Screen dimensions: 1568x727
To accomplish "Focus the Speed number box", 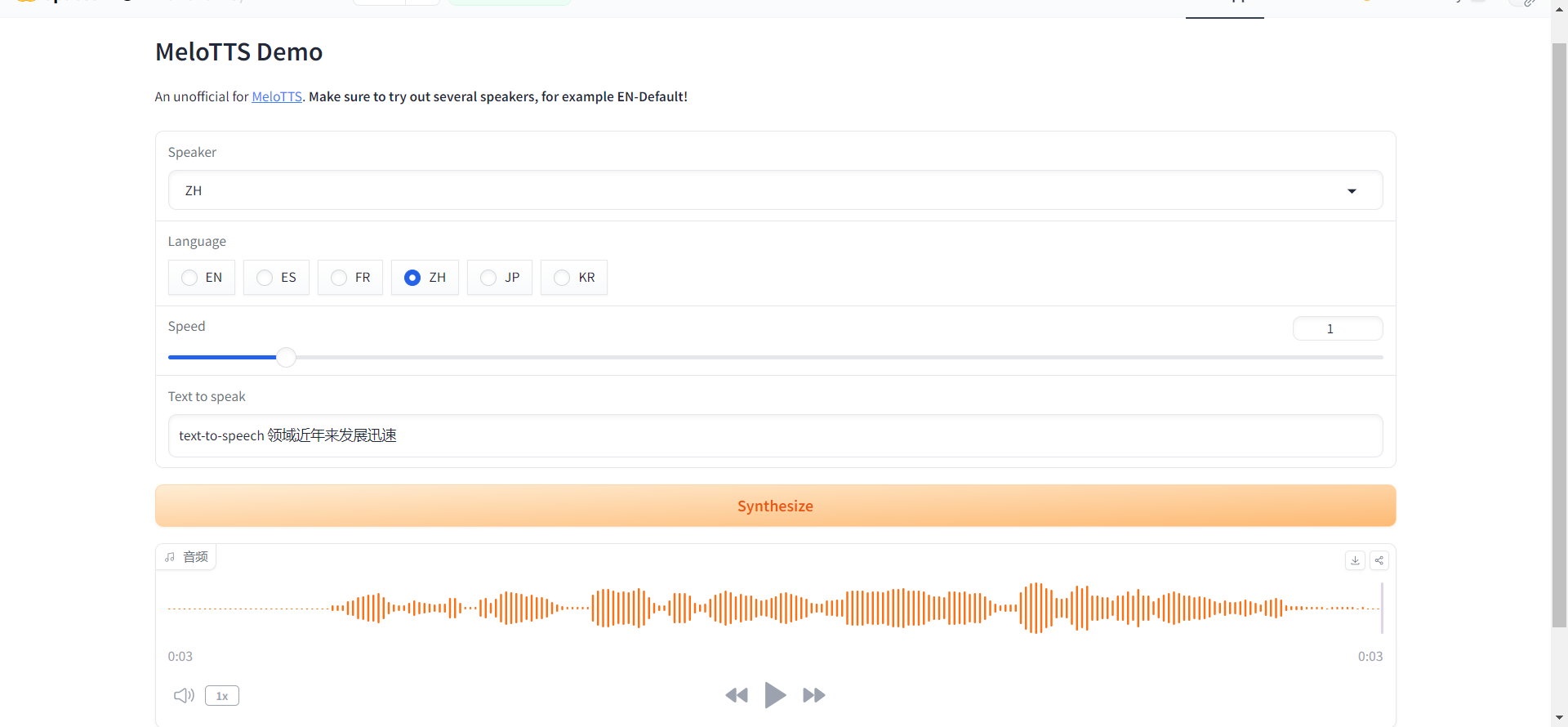I will coord(1337,328).
